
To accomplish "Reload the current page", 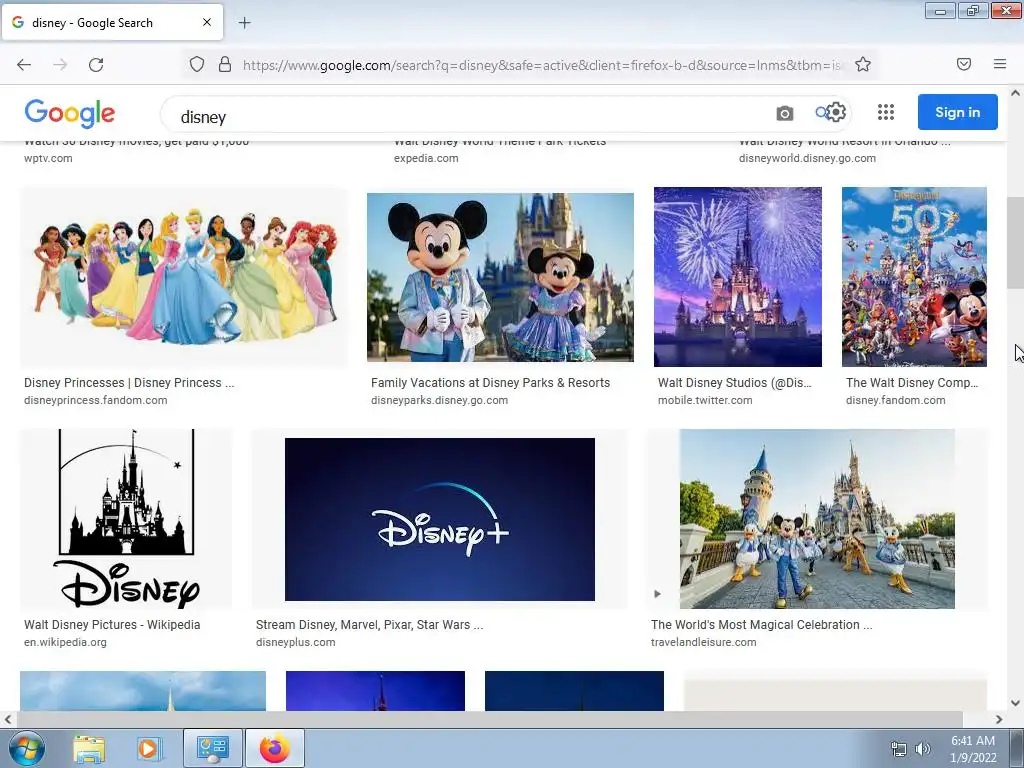I will 96,65.
